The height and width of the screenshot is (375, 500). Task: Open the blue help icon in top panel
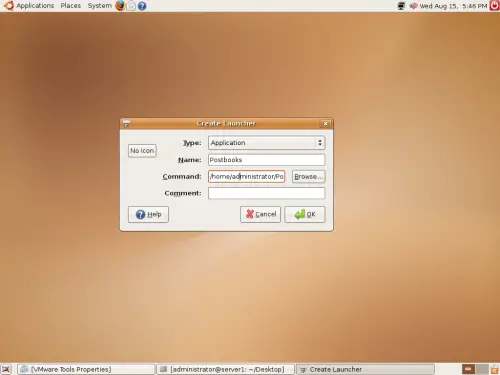click(142, 6)
